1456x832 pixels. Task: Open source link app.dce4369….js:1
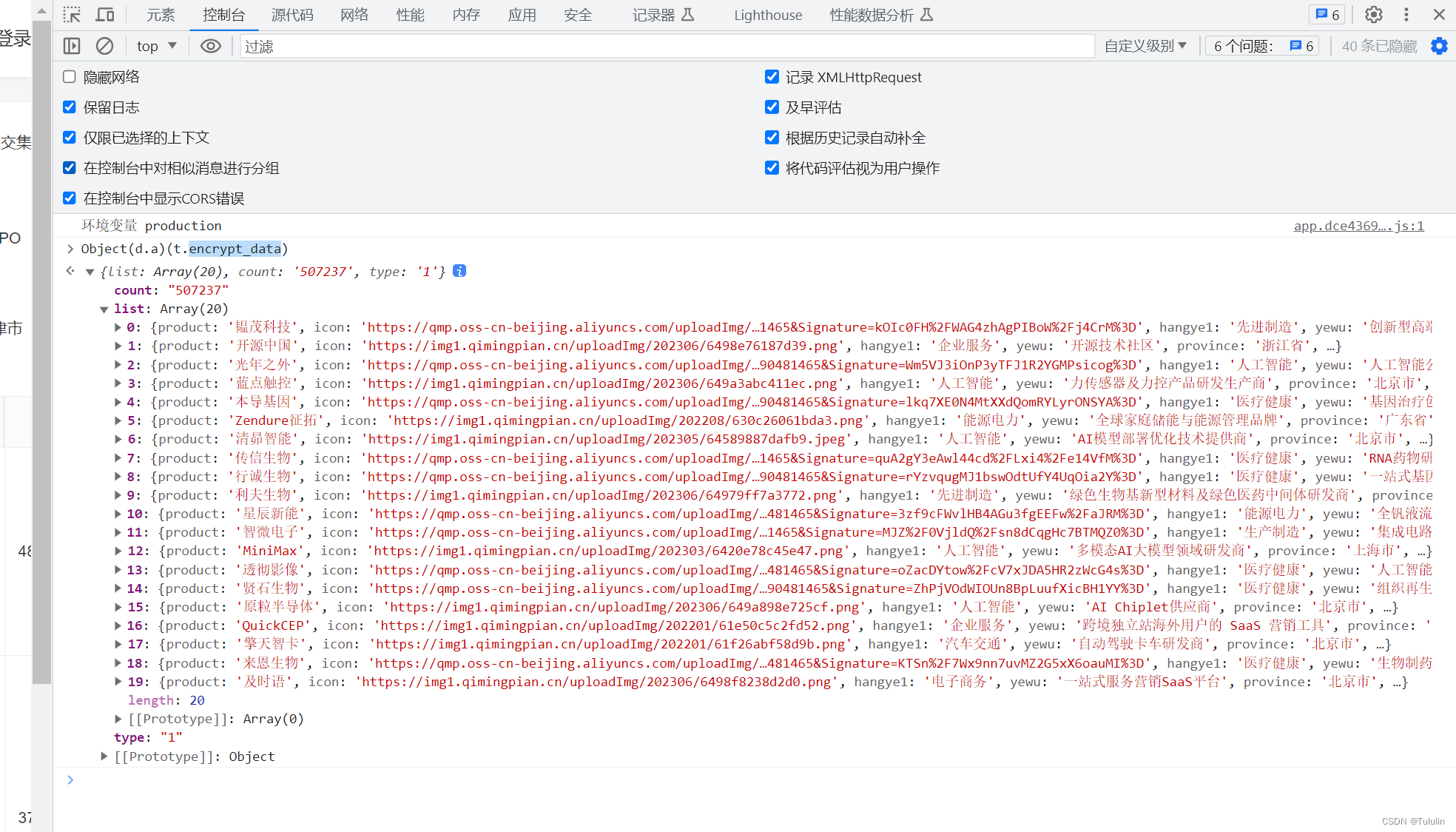[x=1358, y=226]
